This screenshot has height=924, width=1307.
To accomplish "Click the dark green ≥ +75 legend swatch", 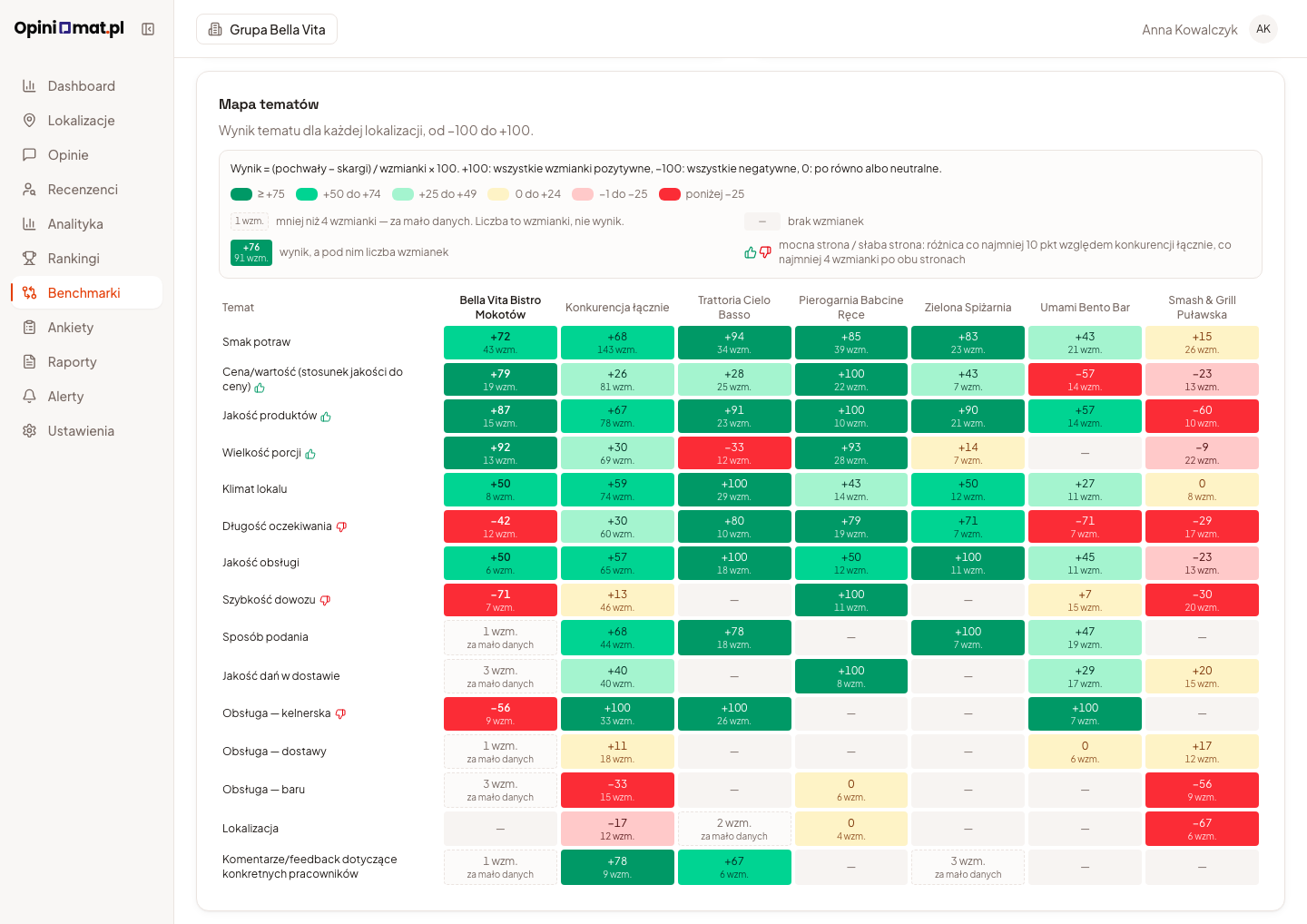I will (x=241, y=194).
